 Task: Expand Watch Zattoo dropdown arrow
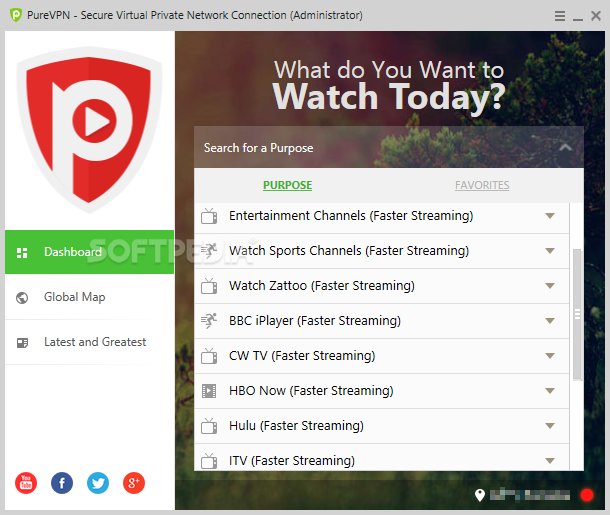click(550, 286)
